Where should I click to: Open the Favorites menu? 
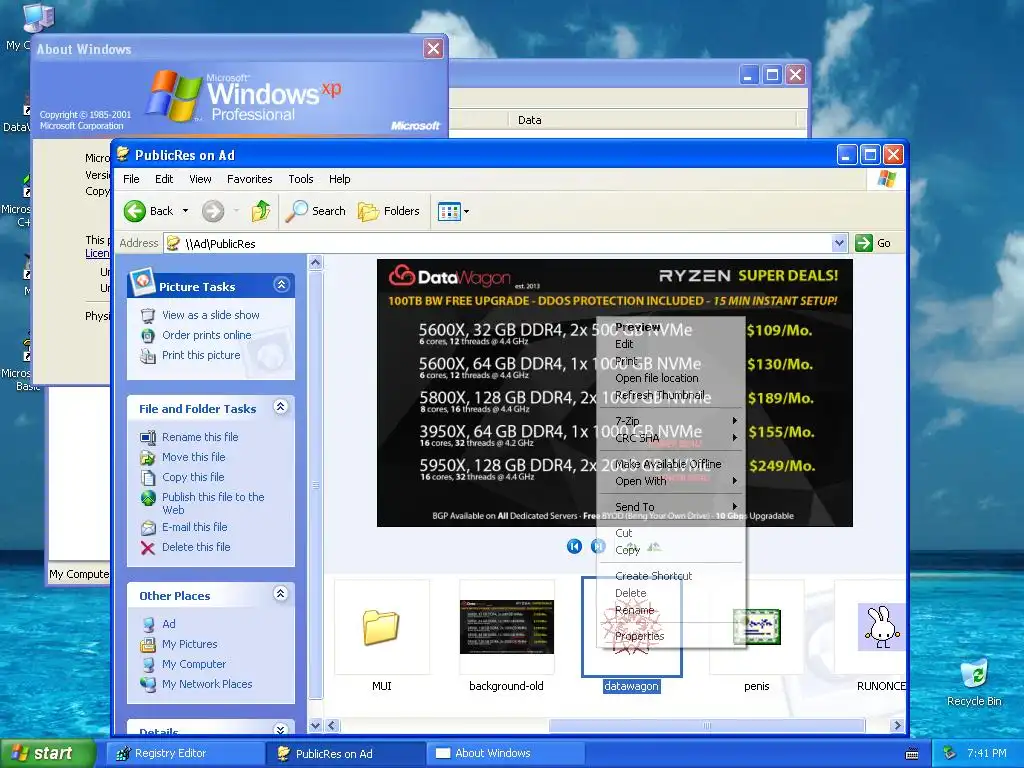(x=249, y=179)
